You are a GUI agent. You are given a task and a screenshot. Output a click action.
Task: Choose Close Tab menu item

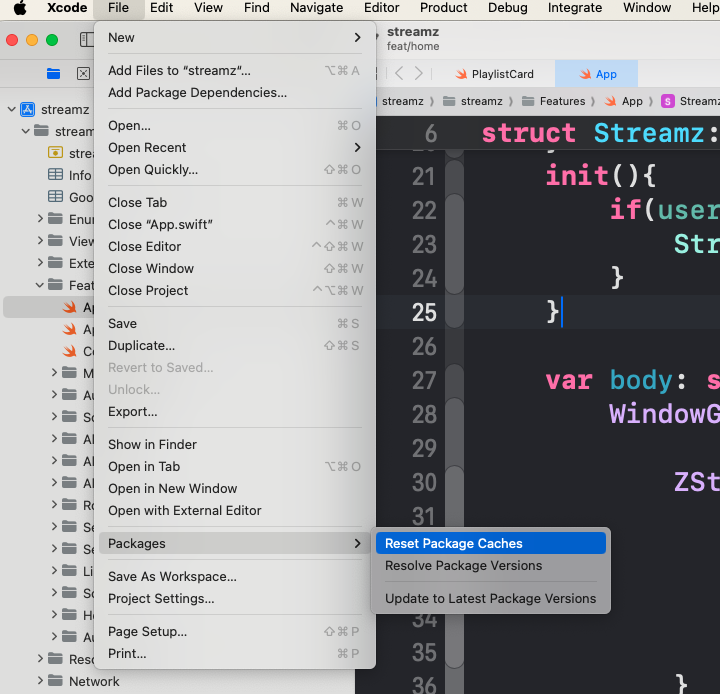click(x=235, y=203)
